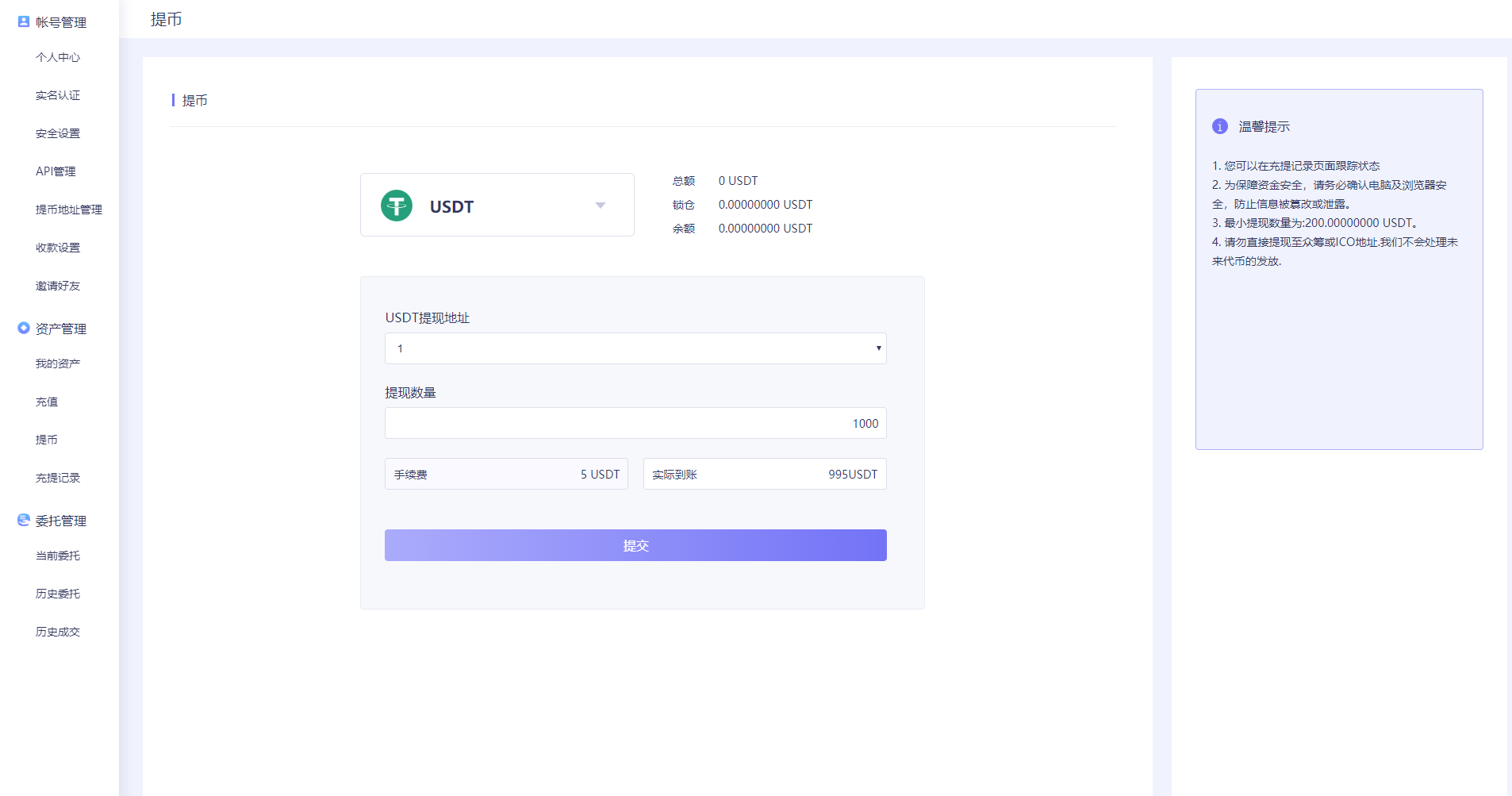Click the green USDT Tether coin logo

click(x=397, y=206)
